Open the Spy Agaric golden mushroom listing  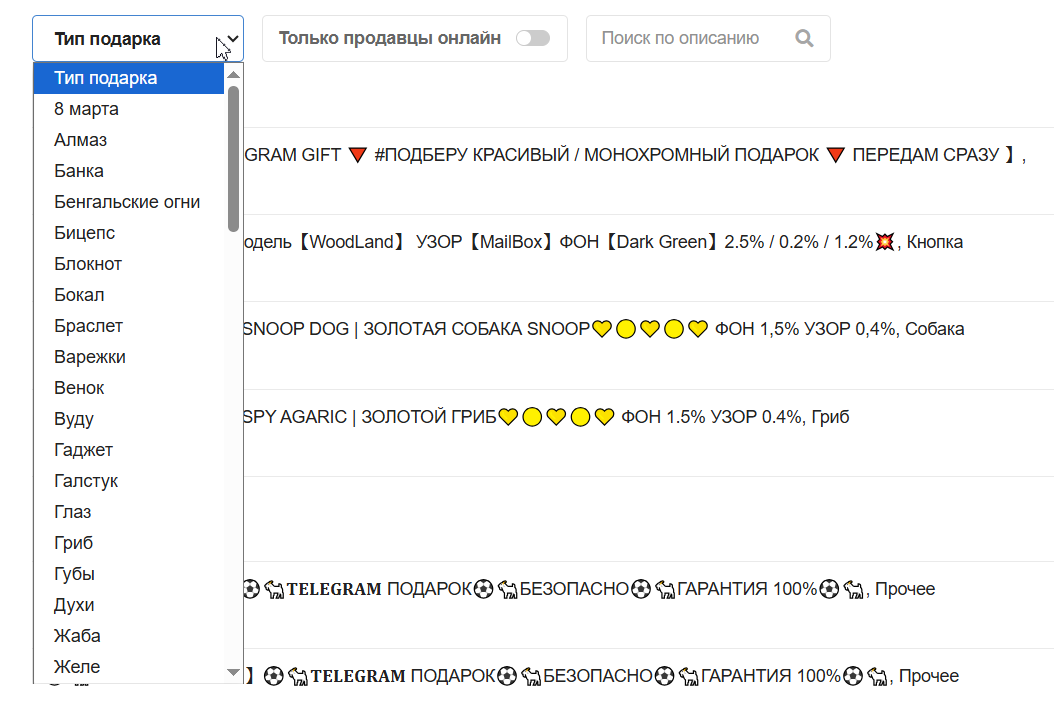tap(545, 417)
